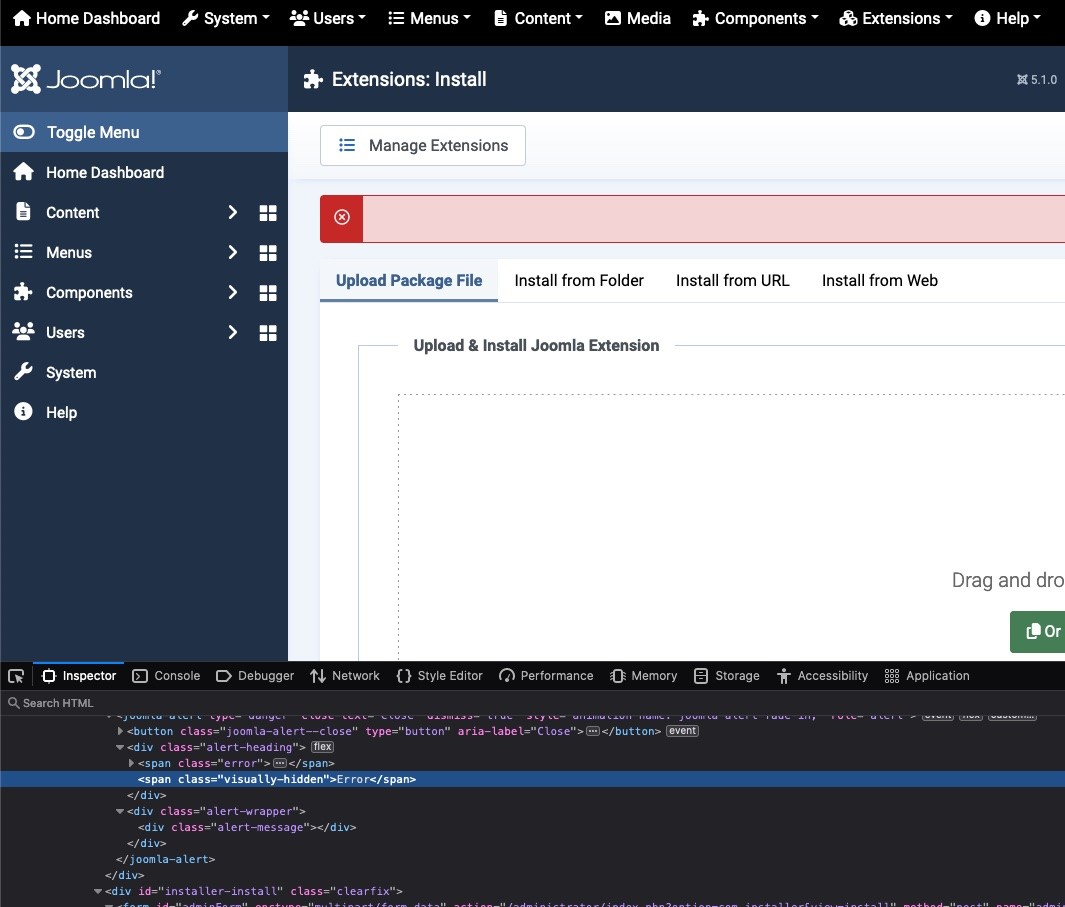Expand the Users submenu chevron in sidebar
Viewport: 1065px width, 907px height.
point(232,332)
